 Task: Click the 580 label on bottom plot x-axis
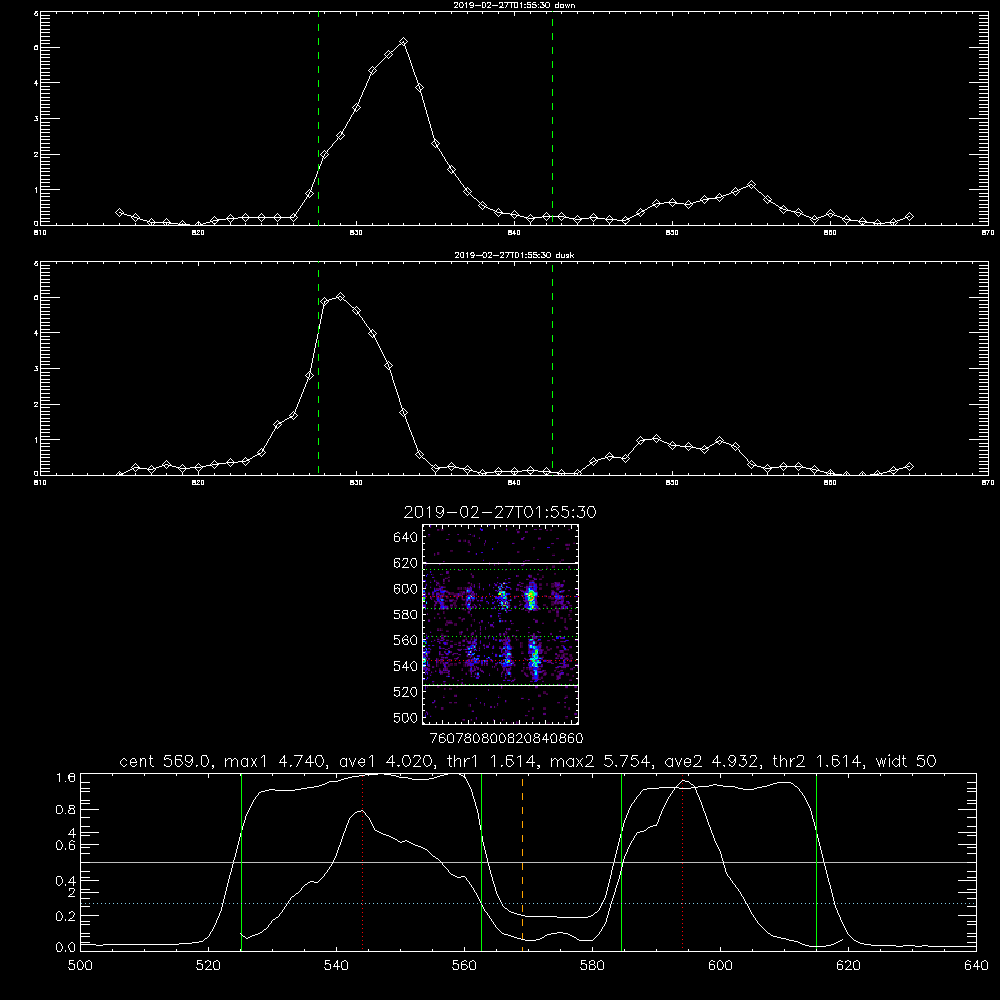coord(592,966)
